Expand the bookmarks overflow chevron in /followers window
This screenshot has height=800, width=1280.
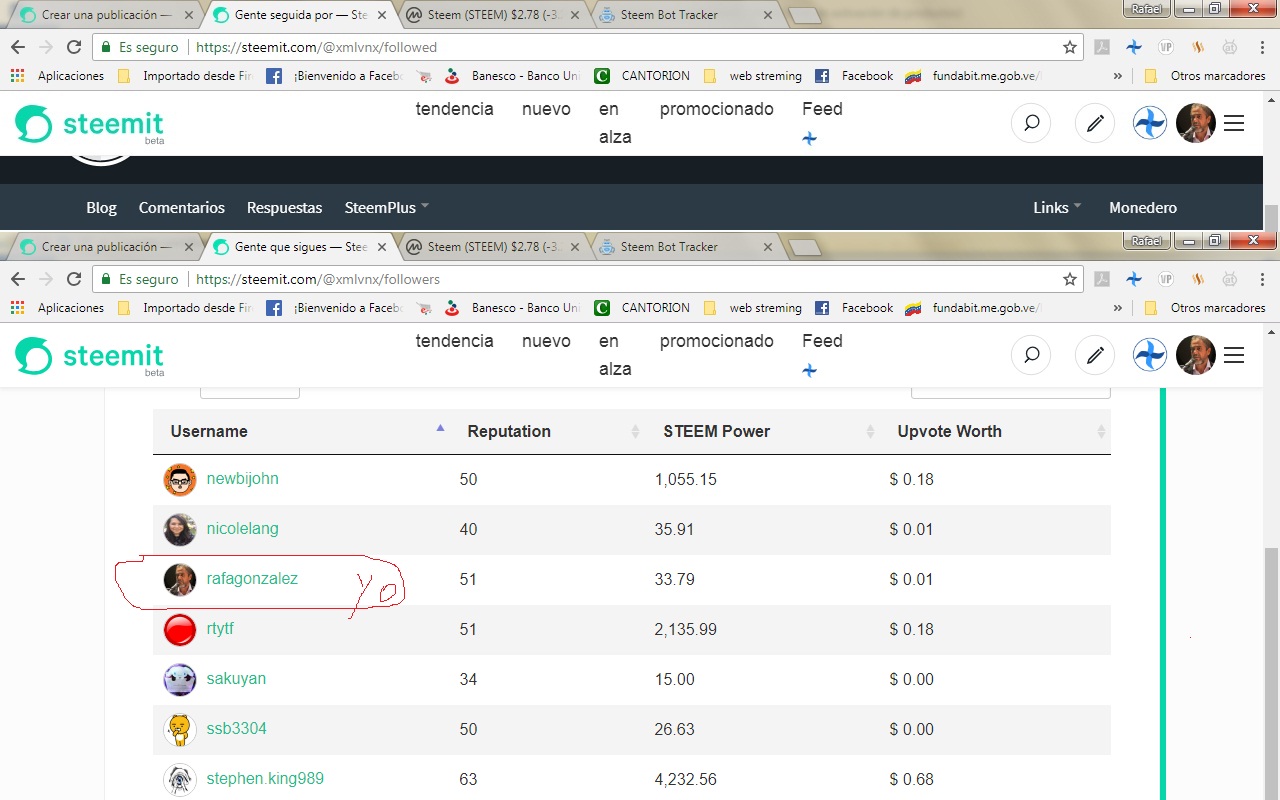pos(1118,308)
